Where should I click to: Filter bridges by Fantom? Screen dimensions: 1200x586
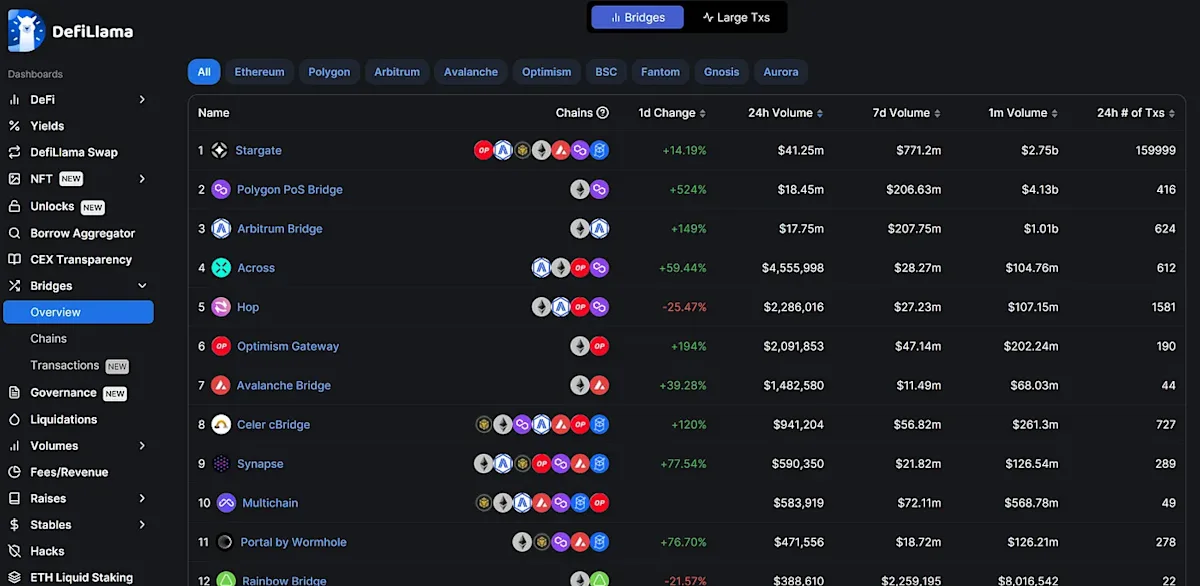pos(661,72)
